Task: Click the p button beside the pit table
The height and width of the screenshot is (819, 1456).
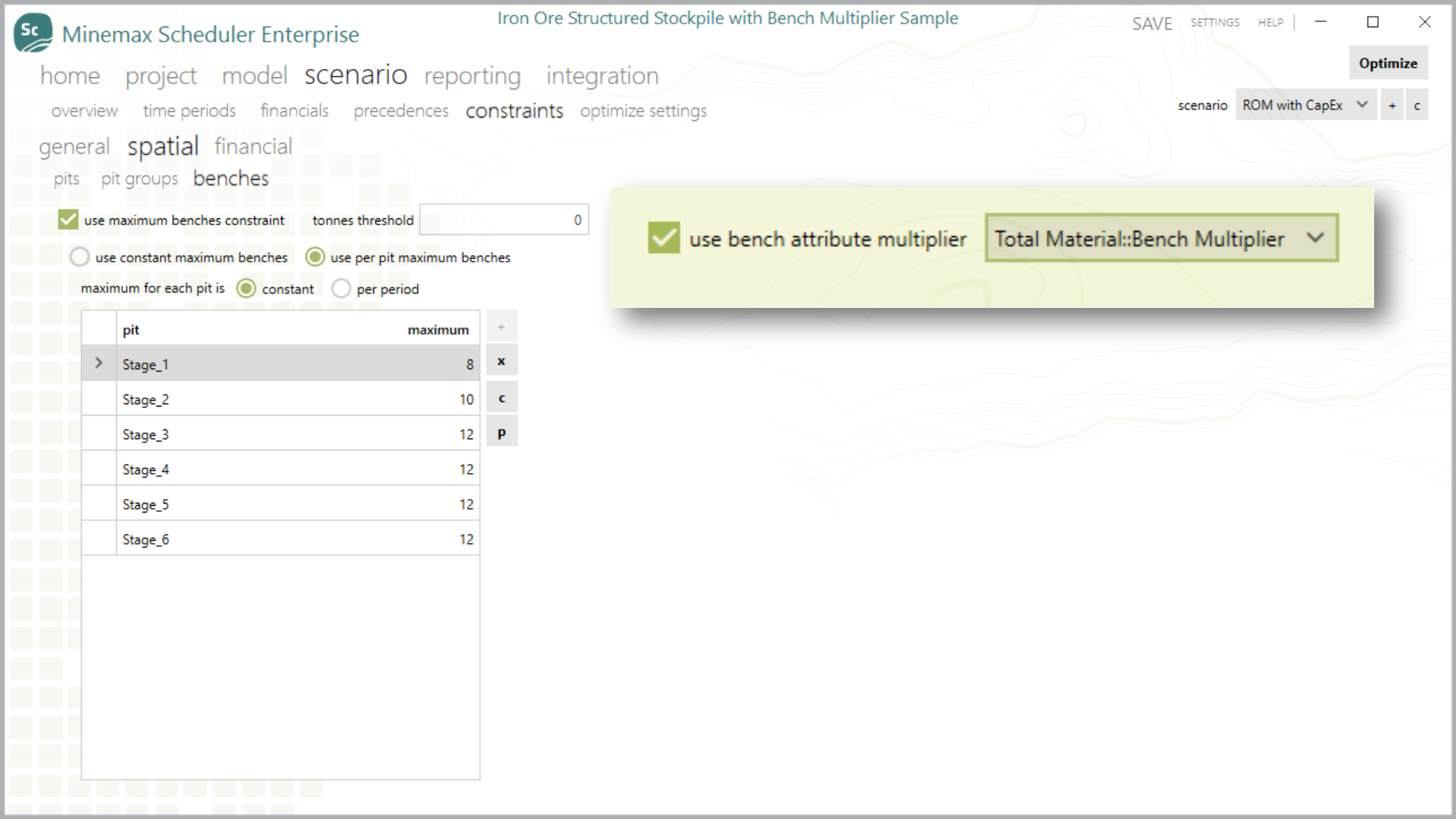Action: [501, 433]
